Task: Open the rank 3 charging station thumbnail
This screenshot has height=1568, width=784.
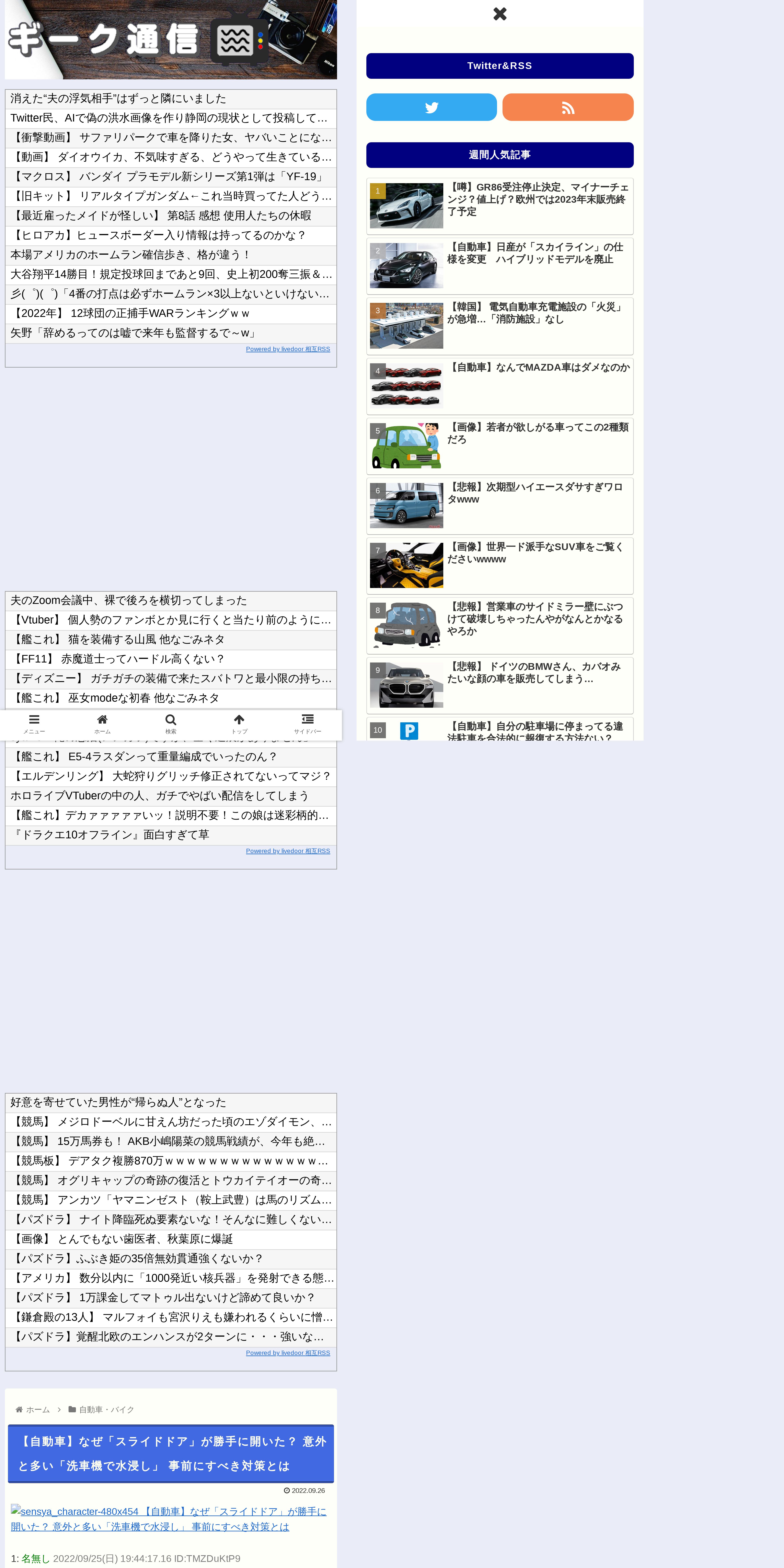Action: pos(407,326)
